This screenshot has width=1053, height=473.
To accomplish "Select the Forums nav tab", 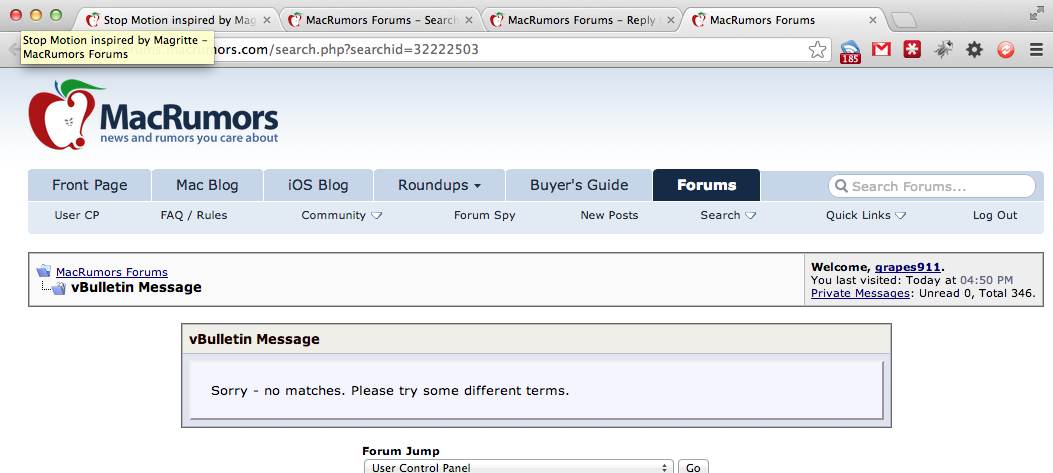I will (706, 185).
